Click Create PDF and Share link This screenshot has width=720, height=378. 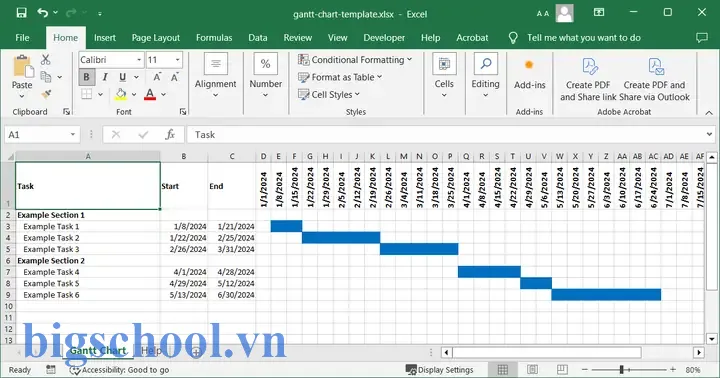(x=588, y=79)
